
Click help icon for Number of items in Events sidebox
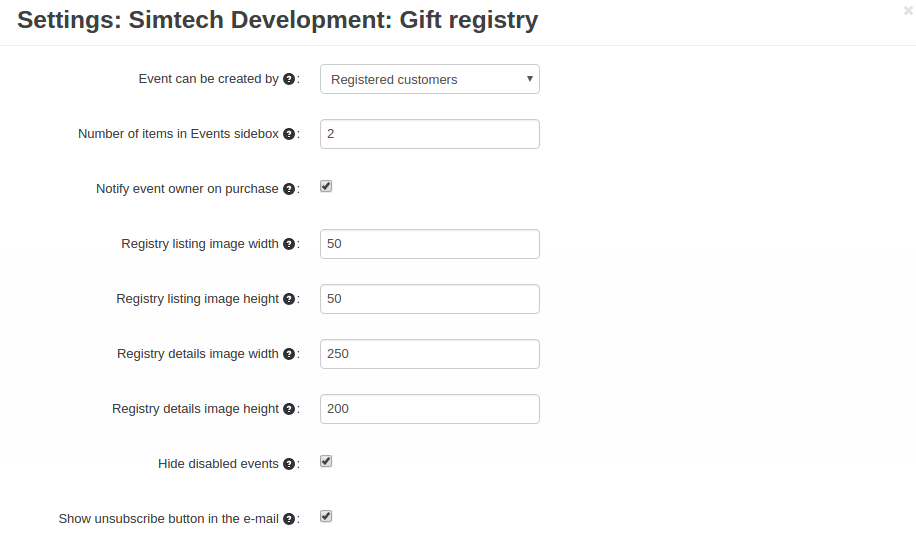289,134
